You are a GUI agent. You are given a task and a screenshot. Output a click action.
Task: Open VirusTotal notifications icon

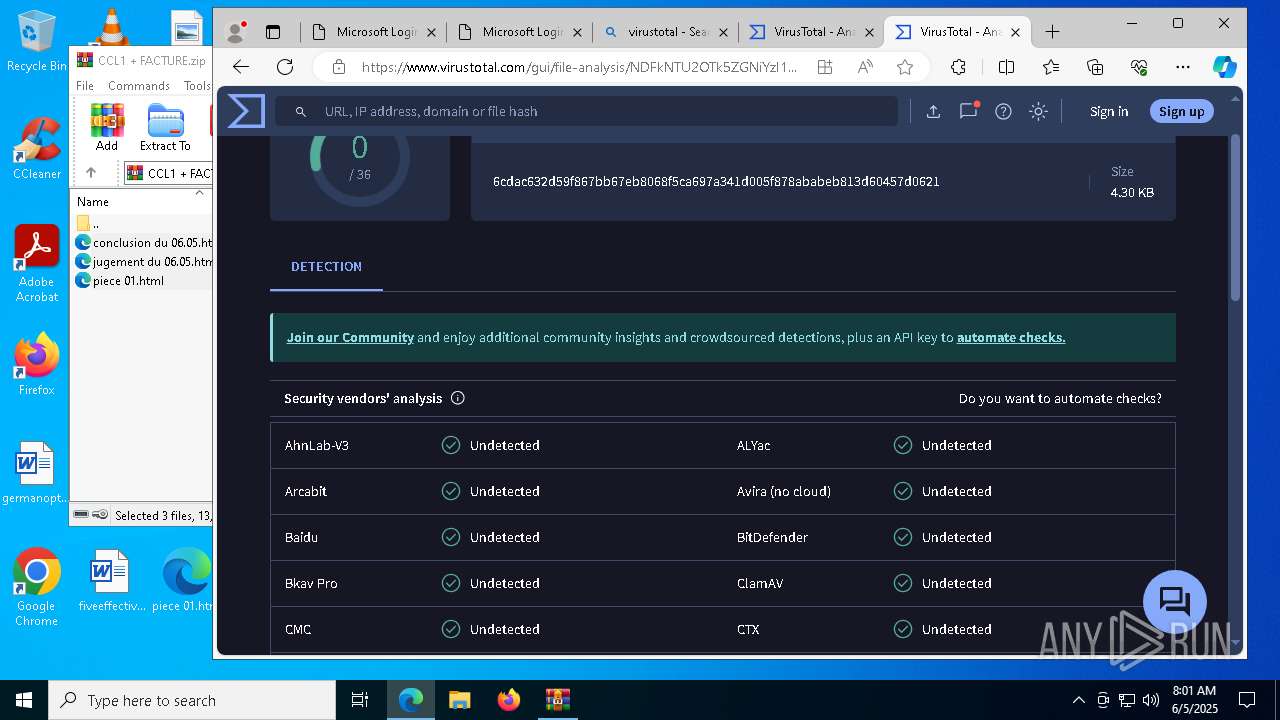coord(968,111)
